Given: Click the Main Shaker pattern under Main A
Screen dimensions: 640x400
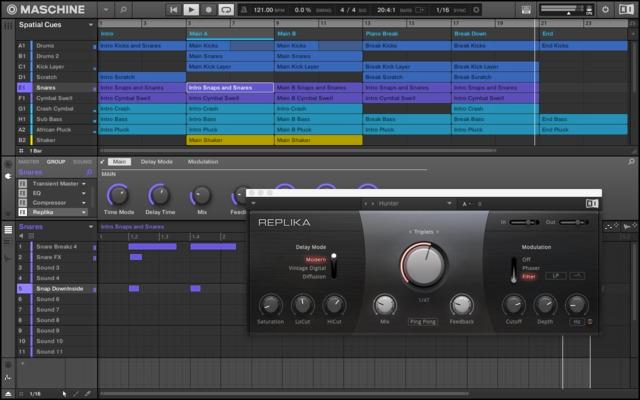Looking at the screenshot, I should [230, 140].
